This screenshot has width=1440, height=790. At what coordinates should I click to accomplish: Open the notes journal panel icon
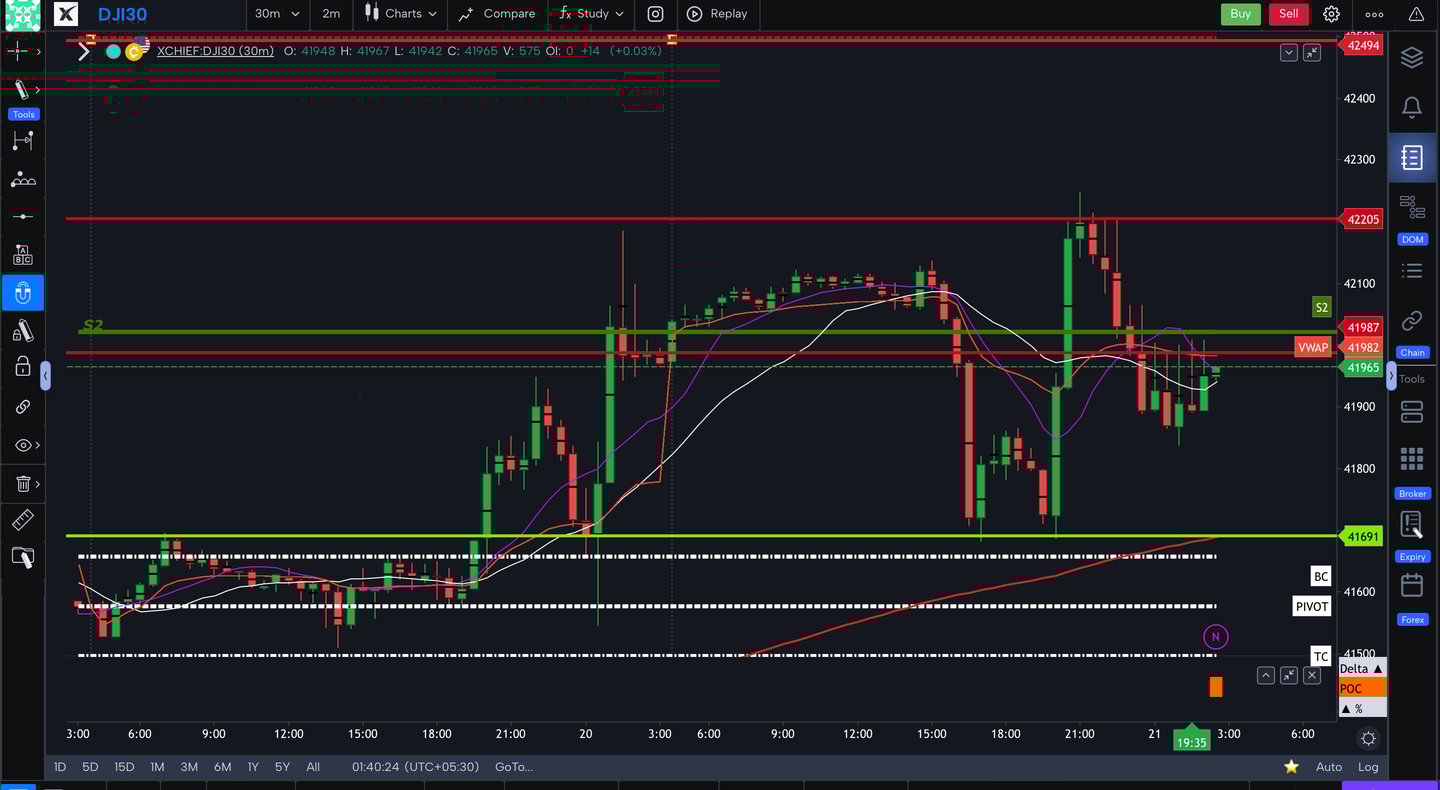point(1412,157)
